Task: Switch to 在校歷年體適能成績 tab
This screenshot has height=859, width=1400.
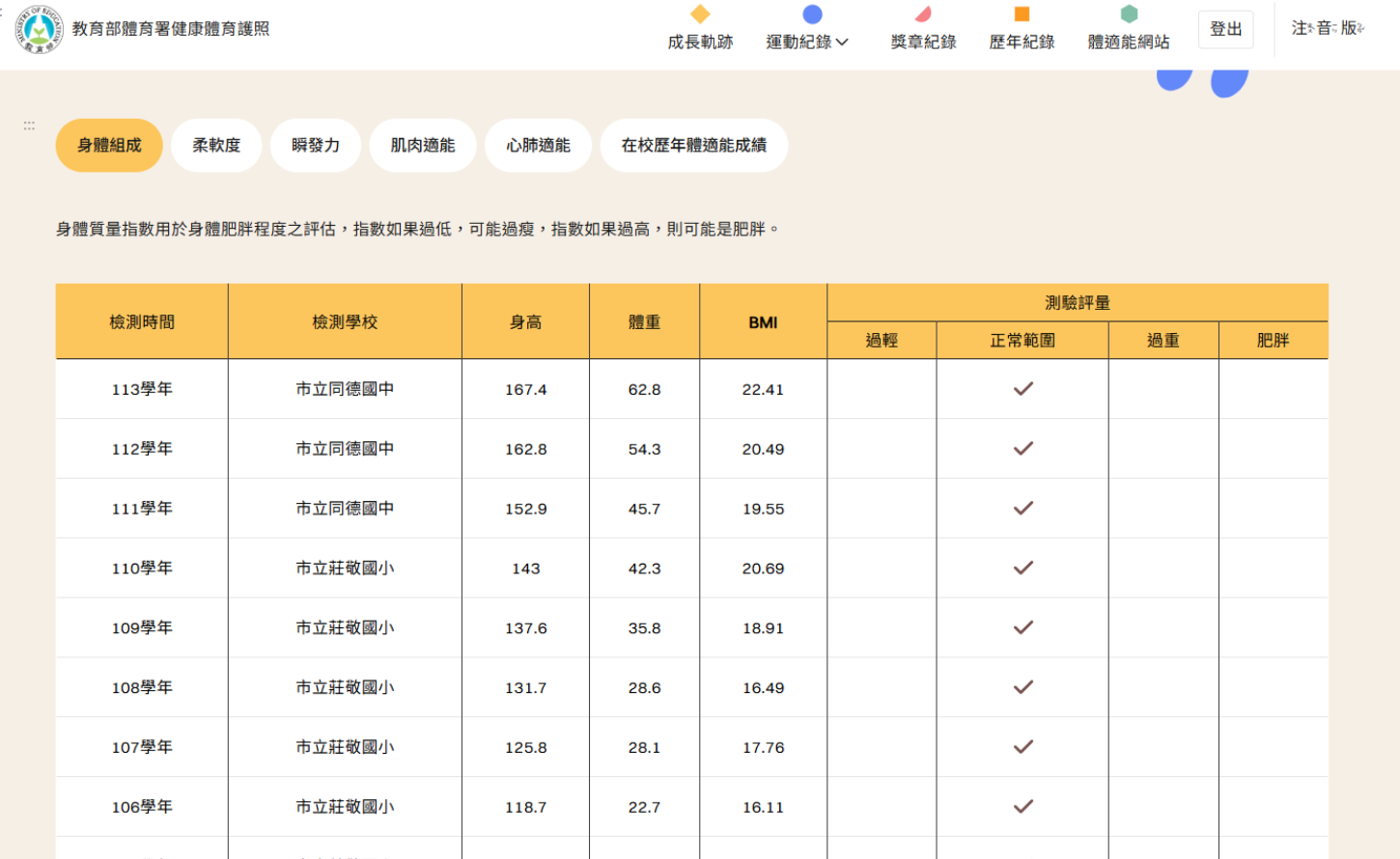Action: coord(693,145)
